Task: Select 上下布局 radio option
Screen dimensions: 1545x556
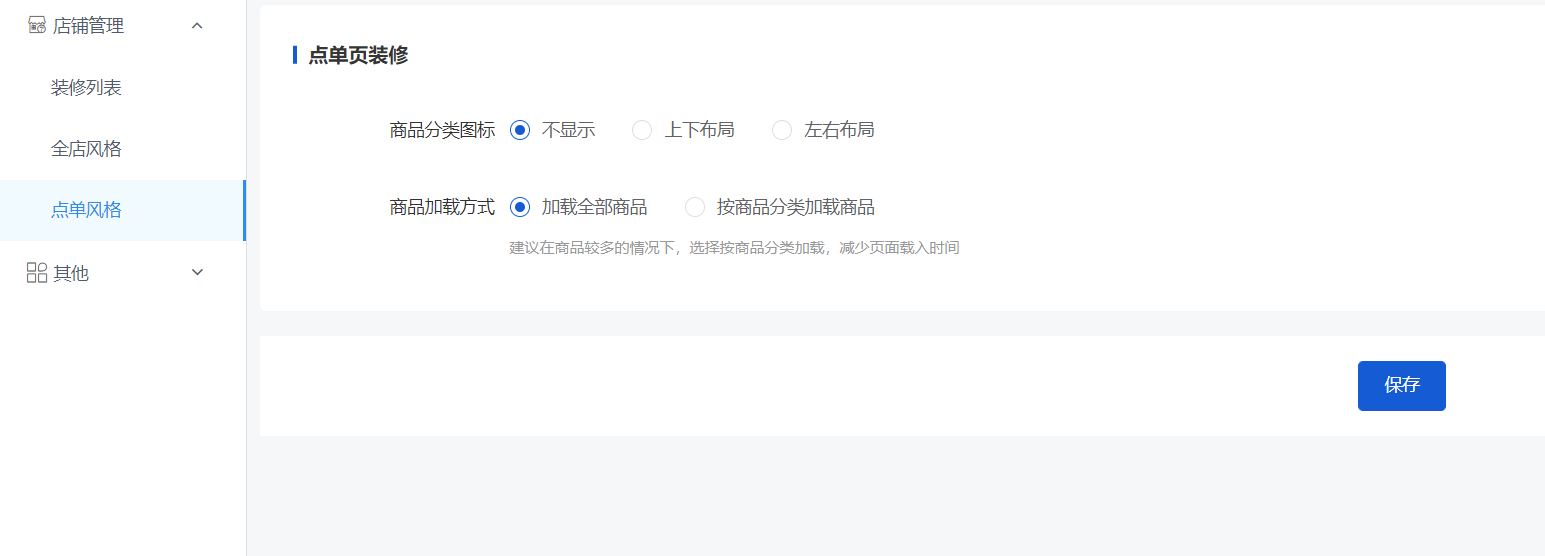Action: point(642,130)
